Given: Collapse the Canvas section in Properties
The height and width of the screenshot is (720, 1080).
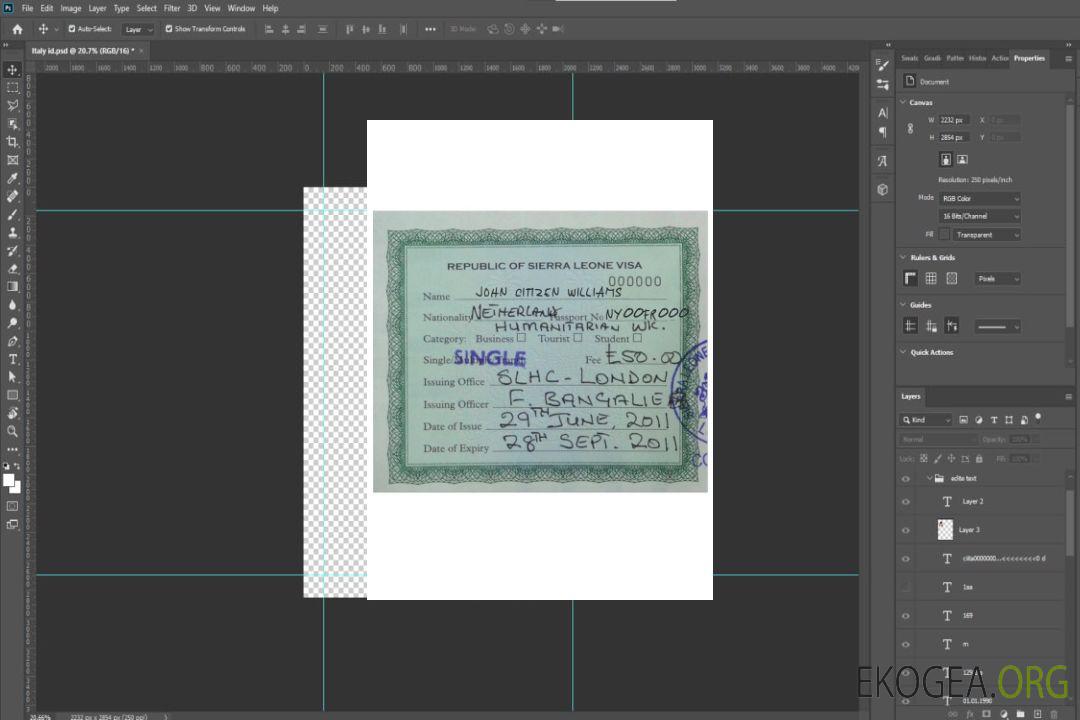Looking at the screenshot, I should 904,102.
